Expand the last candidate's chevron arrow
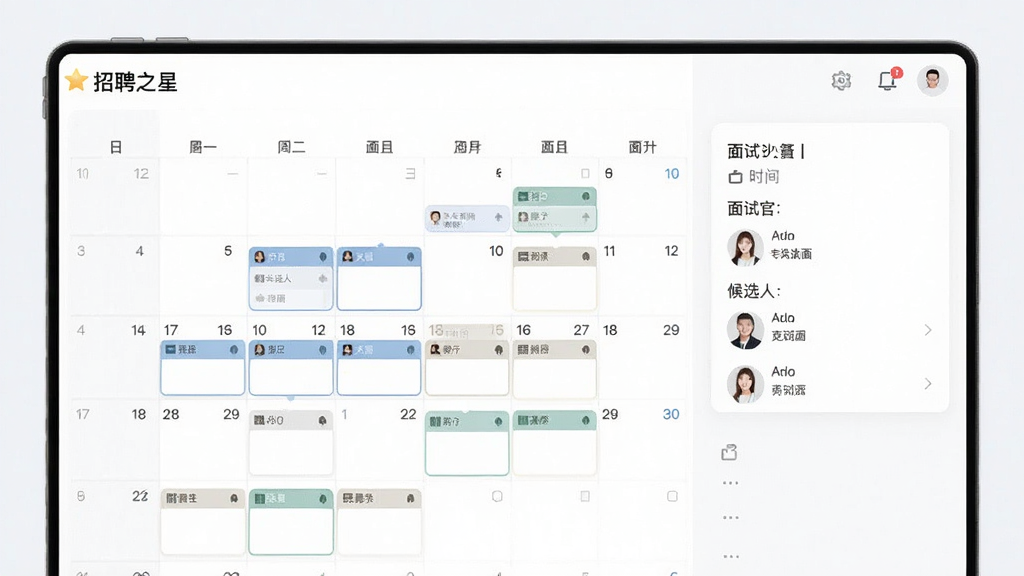The width and height of the screenshot is (1024, 576). click(x=928, y=384)
